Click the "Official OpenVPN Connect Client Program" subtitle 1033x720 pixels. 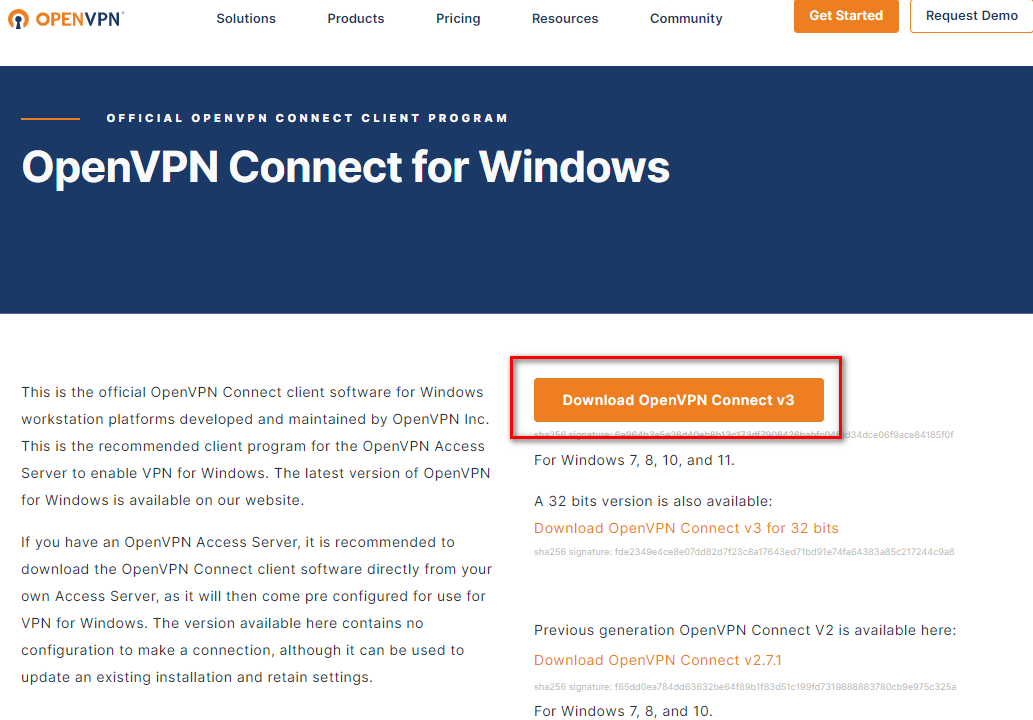pos(307,118)
